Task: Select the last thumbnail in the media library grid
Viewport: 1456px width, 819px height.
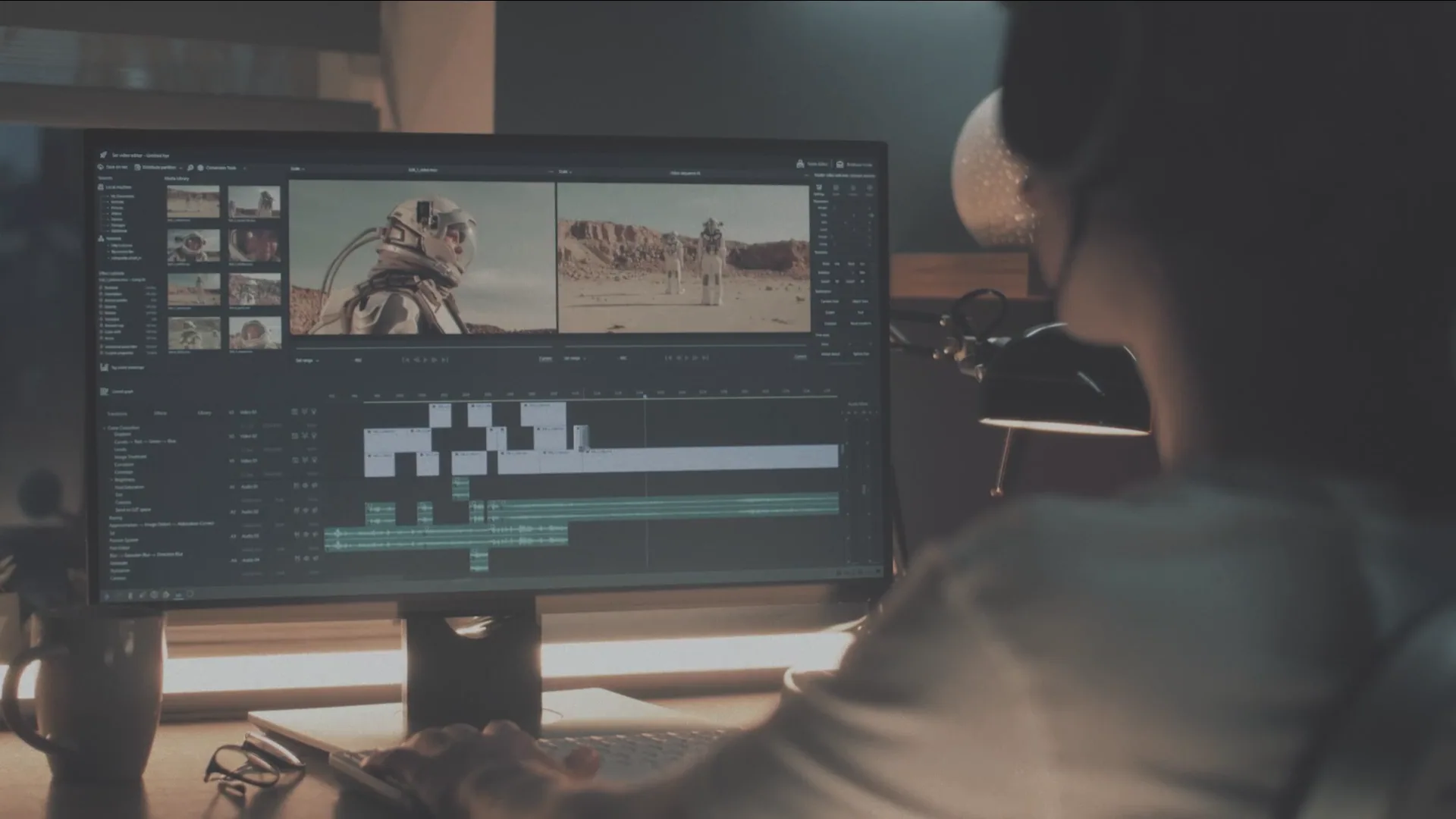Action: coord(255,332)
